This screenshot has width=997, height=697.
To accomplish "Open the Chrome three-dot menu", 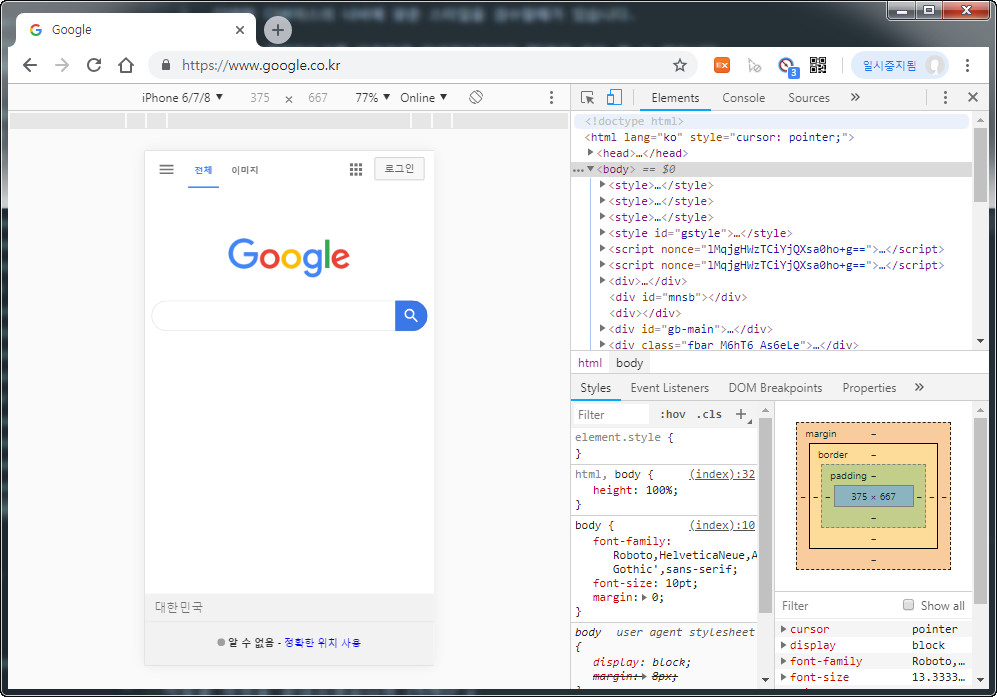I will (967, 65).
